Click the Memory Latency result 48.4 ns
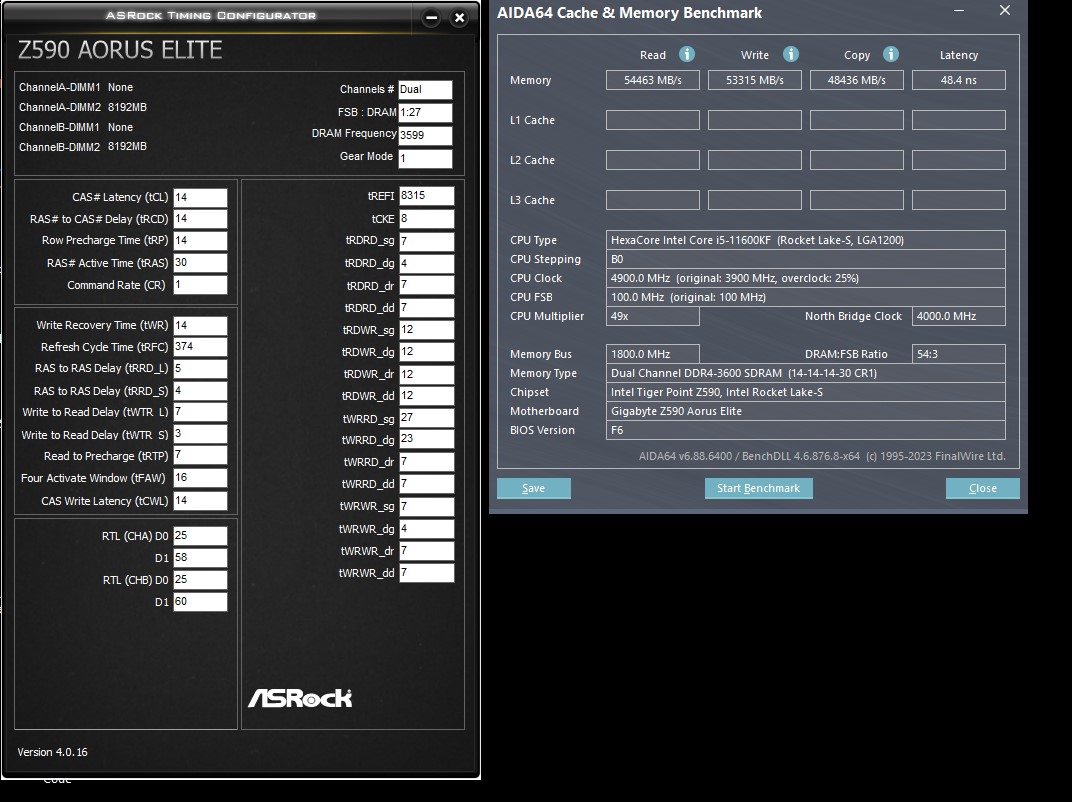Screen dimensions: 1072x802 point(959,80)
